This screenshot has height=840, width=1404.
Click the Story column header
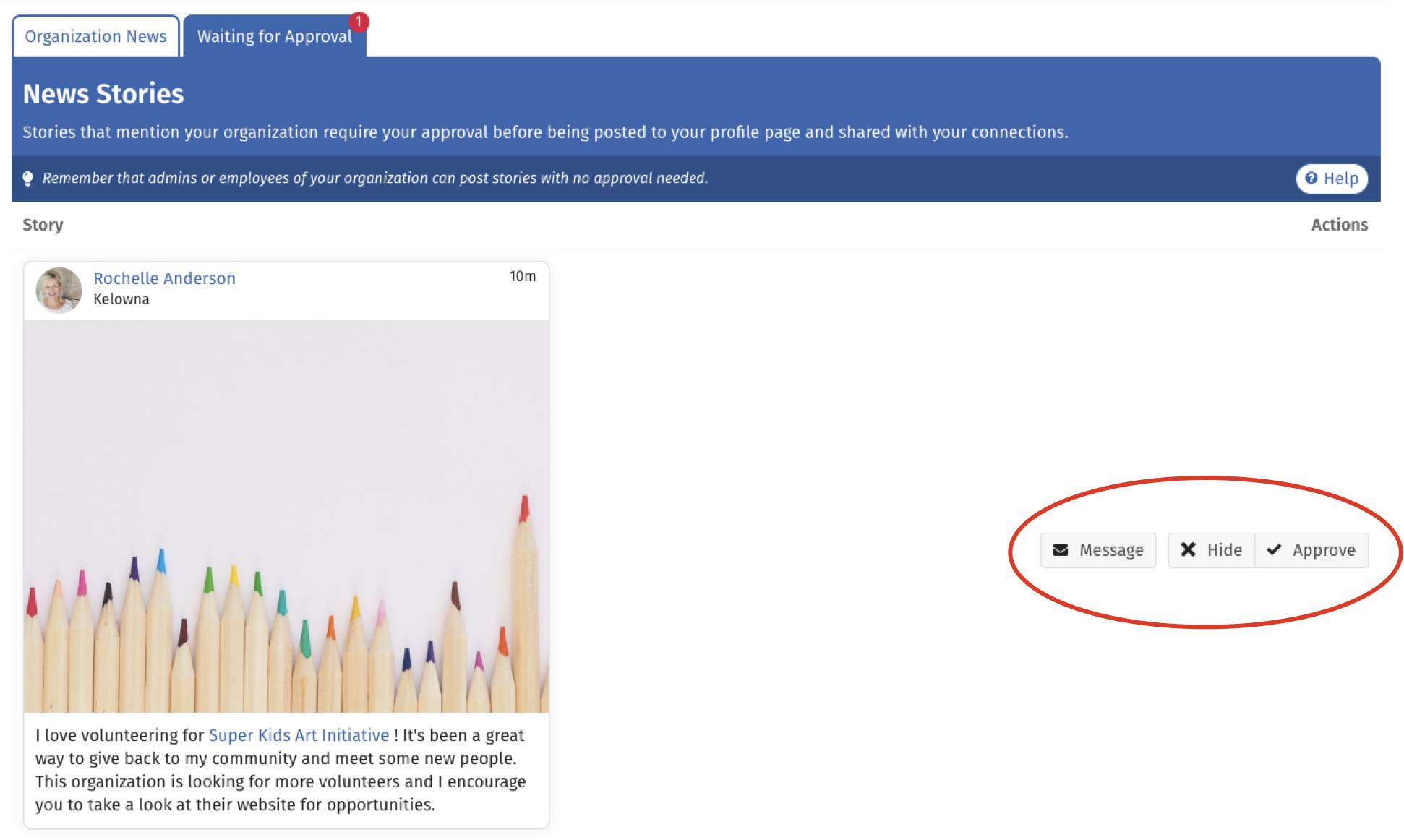(x=43, y=225)
